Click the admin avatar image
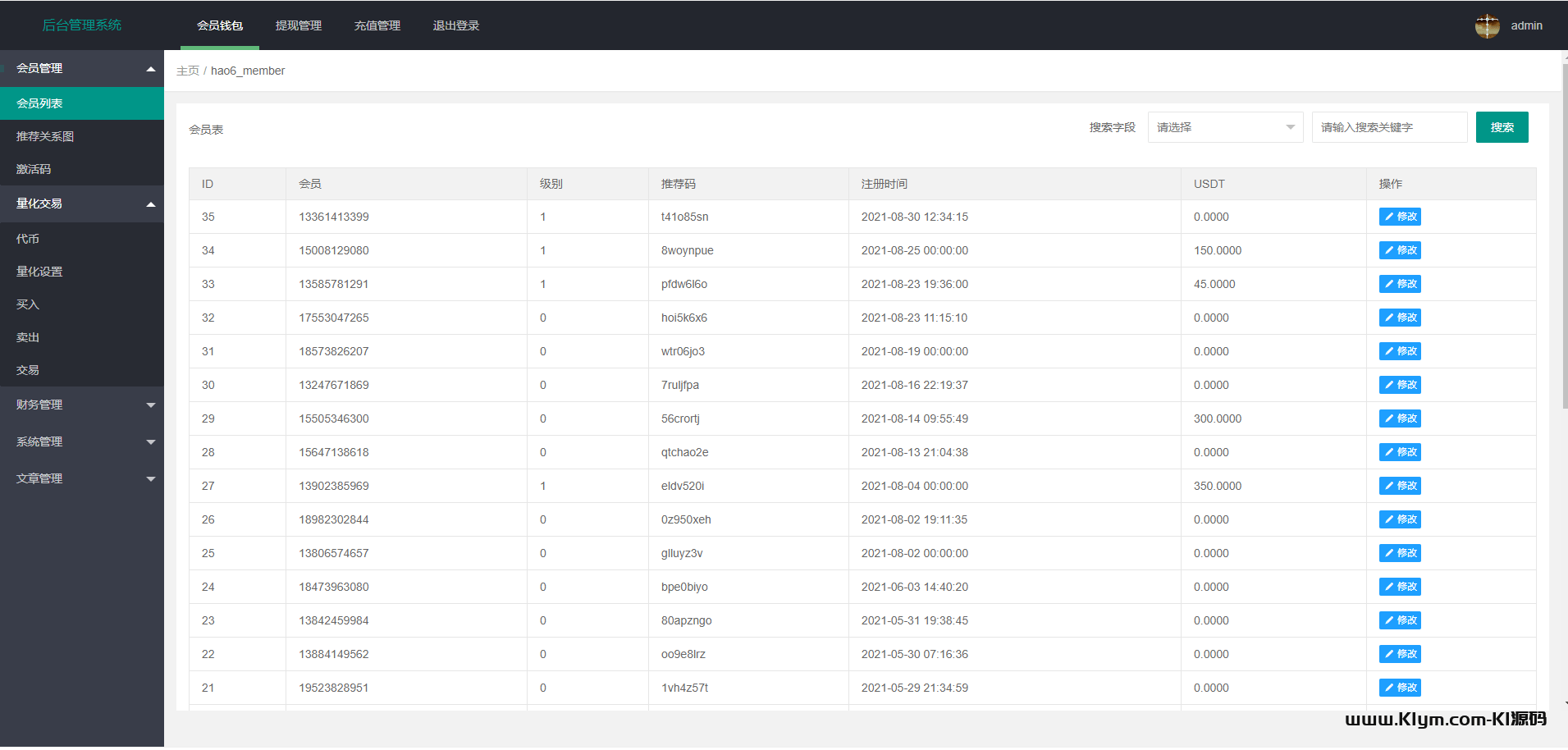1568x750 pixels. [1487, 26]
